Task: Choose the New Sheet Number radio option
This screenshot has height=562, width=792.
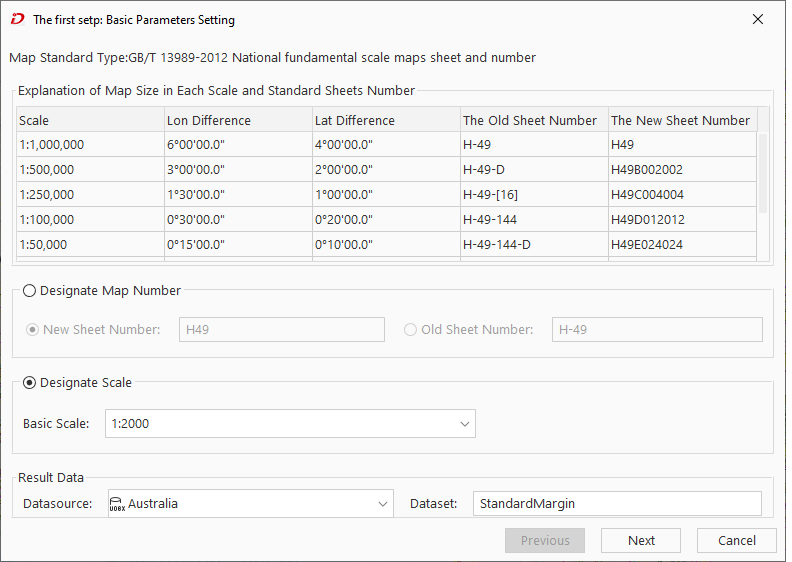Action: [x=34, y=330]
